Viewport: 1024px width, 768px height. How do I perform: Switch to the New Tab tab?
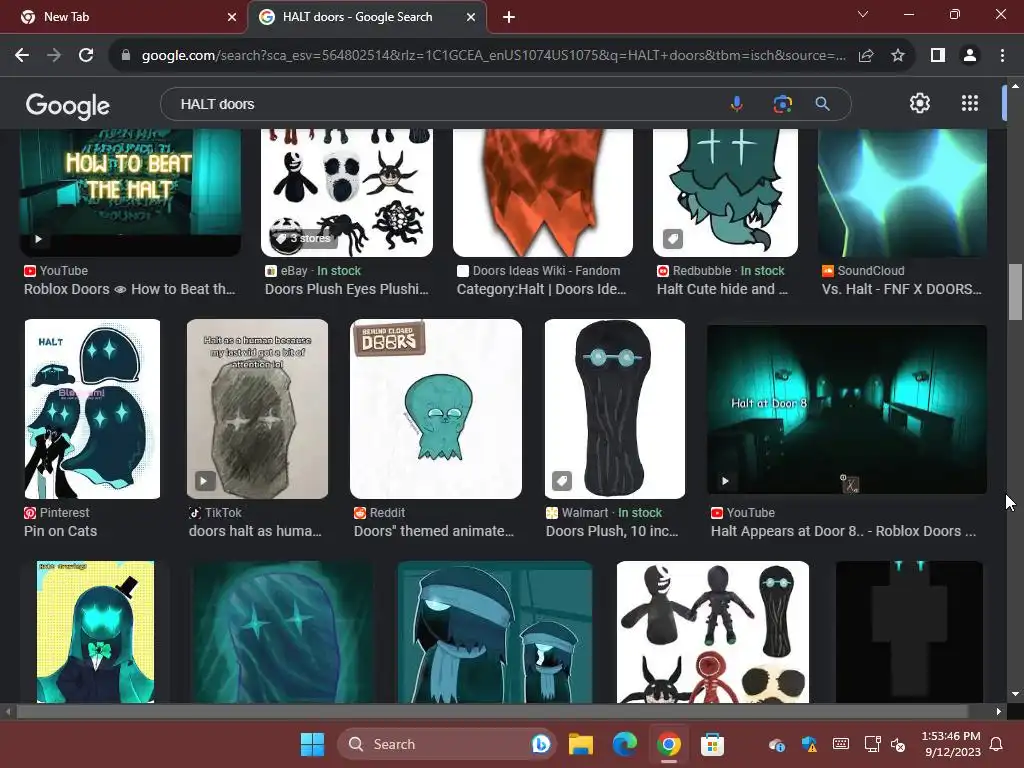(x=124, y=17)
